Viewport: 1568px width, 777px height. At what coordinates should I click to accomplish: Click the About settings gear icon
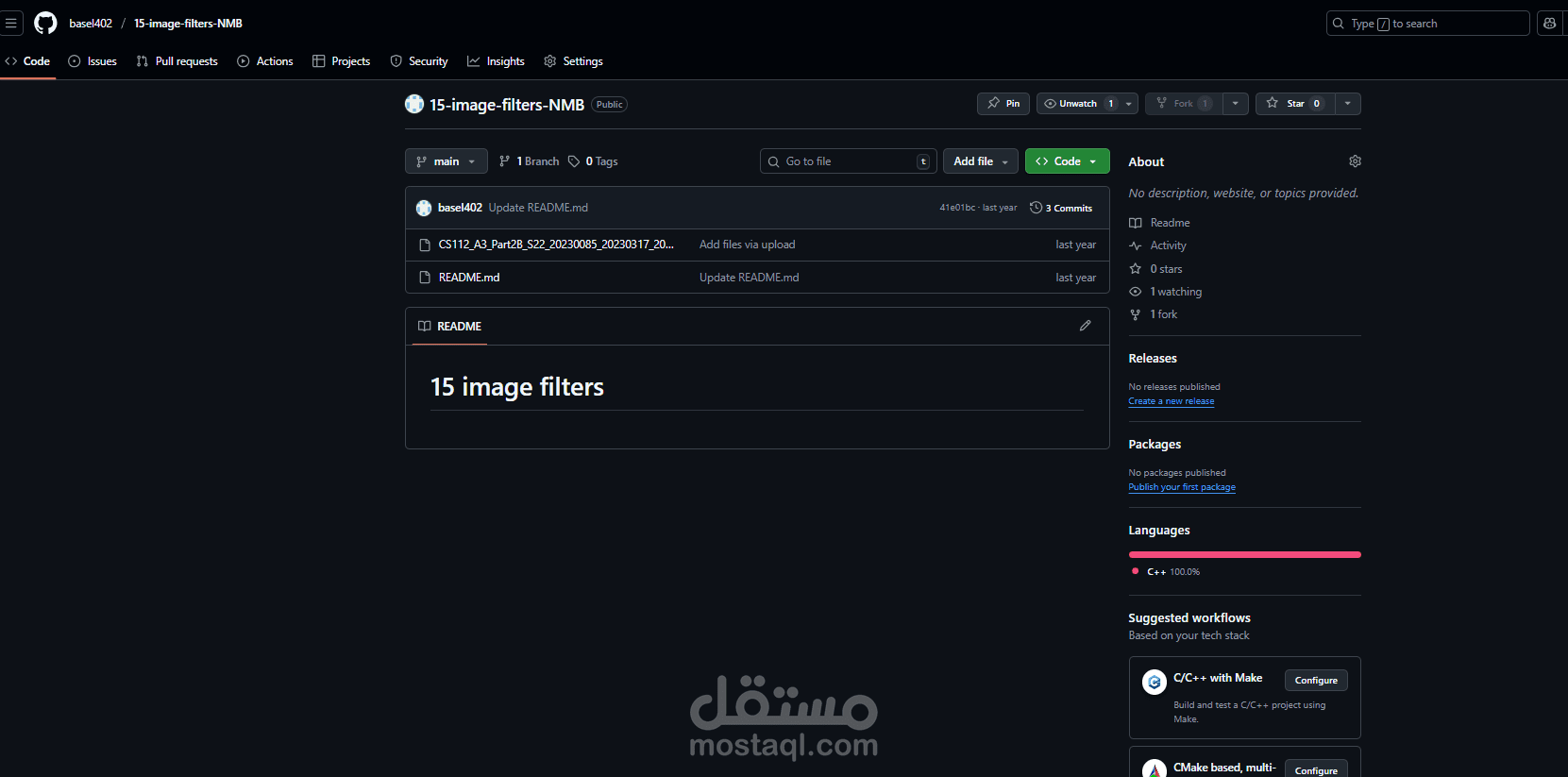click(x=1355, y=161)
